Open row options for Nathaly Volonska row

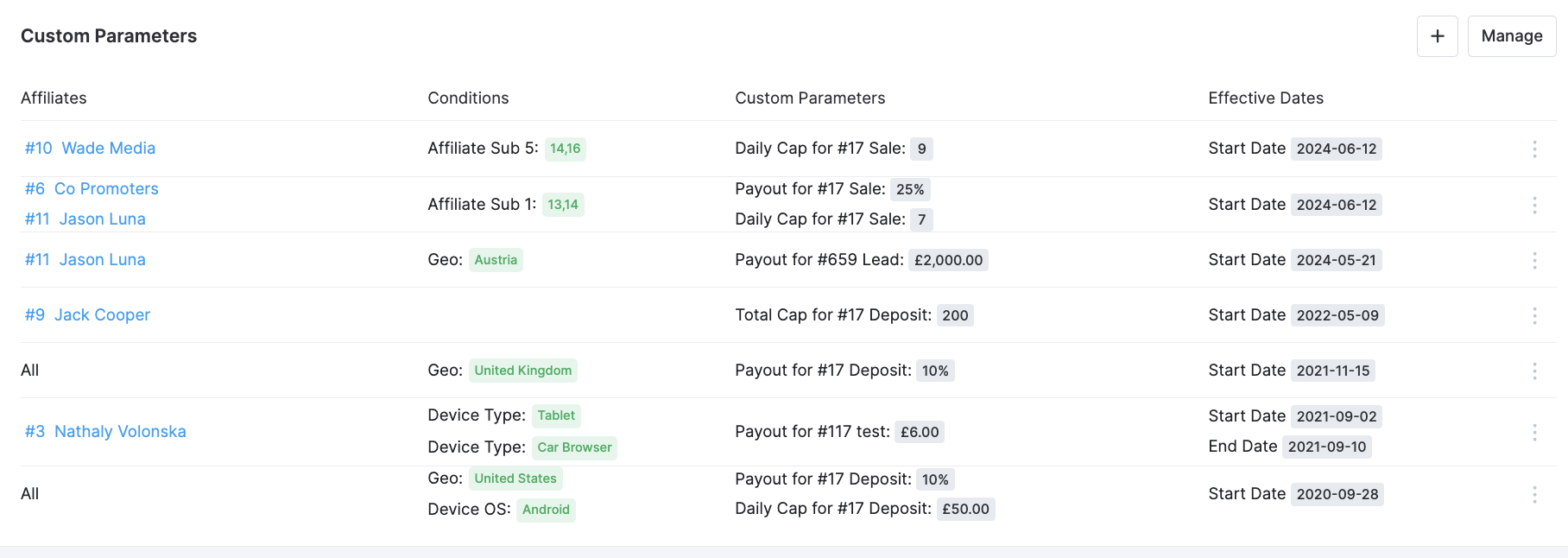click(1534, 432)
